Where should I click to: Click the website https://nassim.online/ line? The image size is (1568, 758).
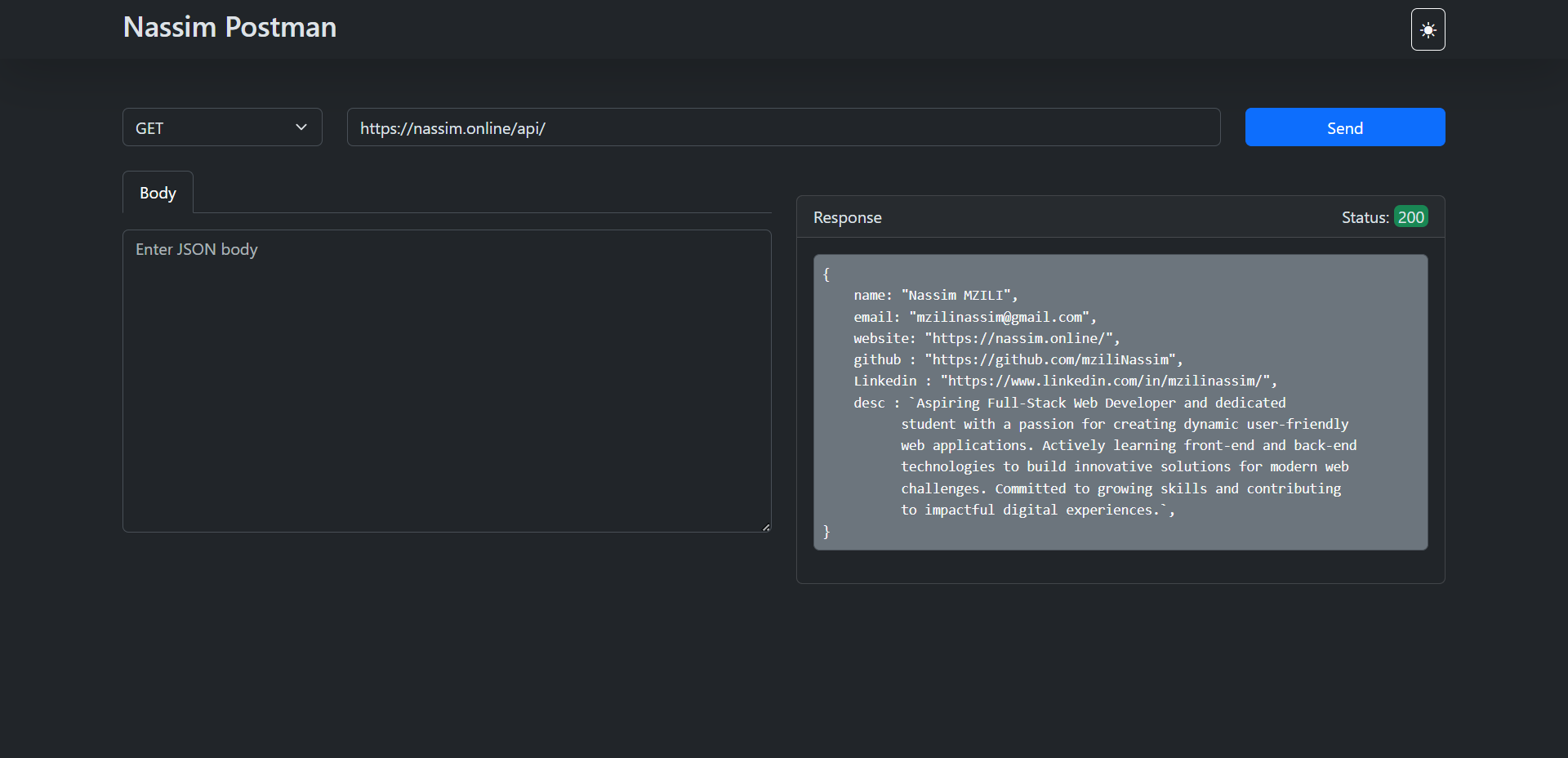coord(987,338)
